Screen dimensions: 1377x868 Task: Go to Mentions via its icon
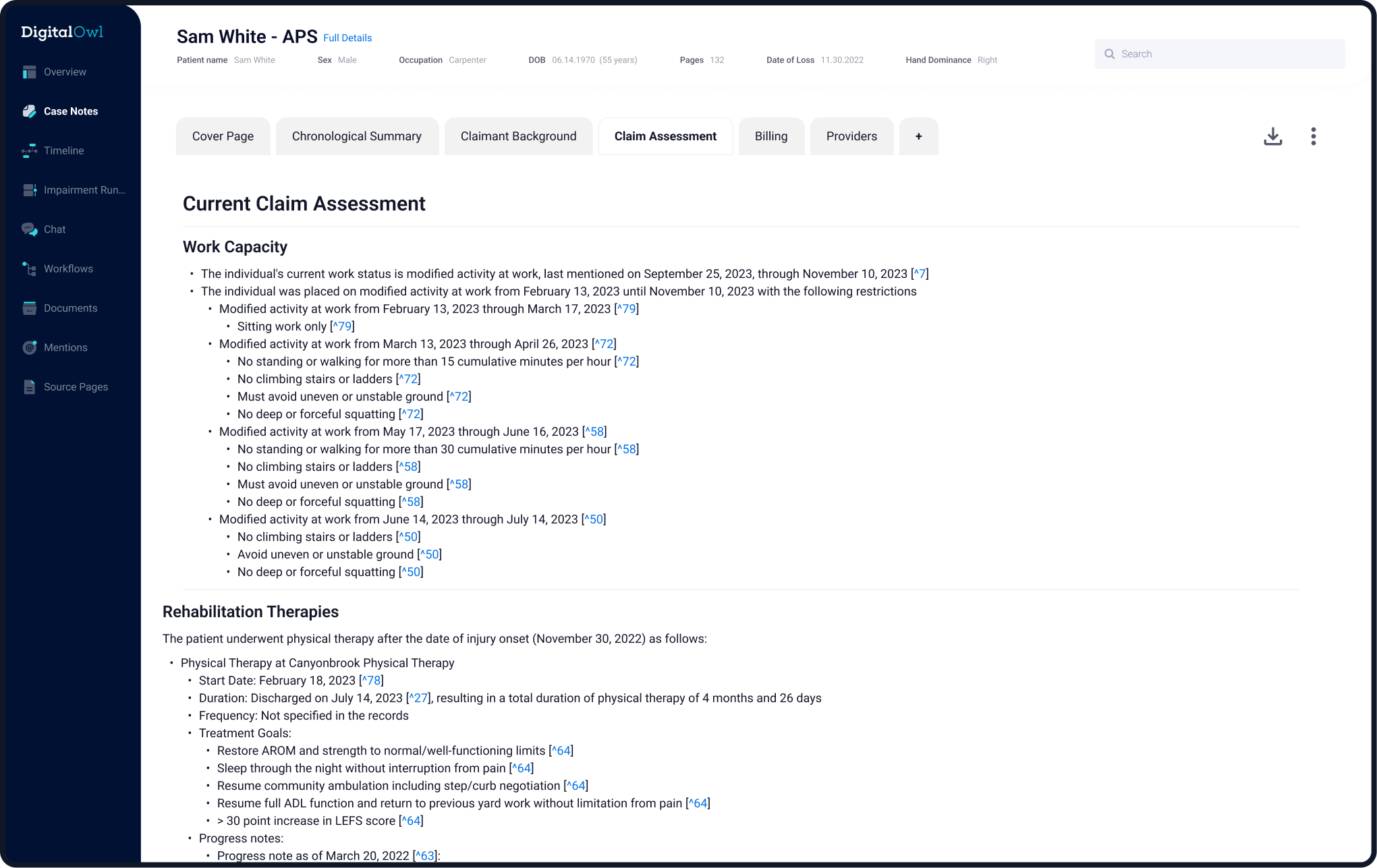click(29, 347)
